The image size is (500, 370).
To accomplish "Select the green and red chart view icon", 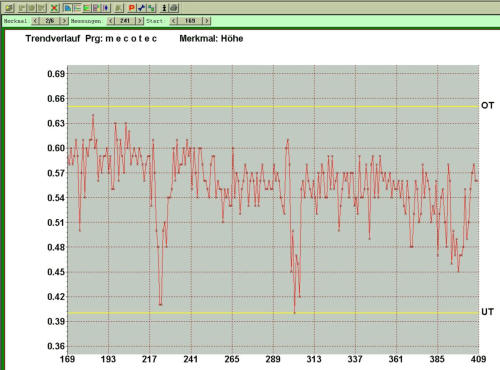I will (87, 8).
